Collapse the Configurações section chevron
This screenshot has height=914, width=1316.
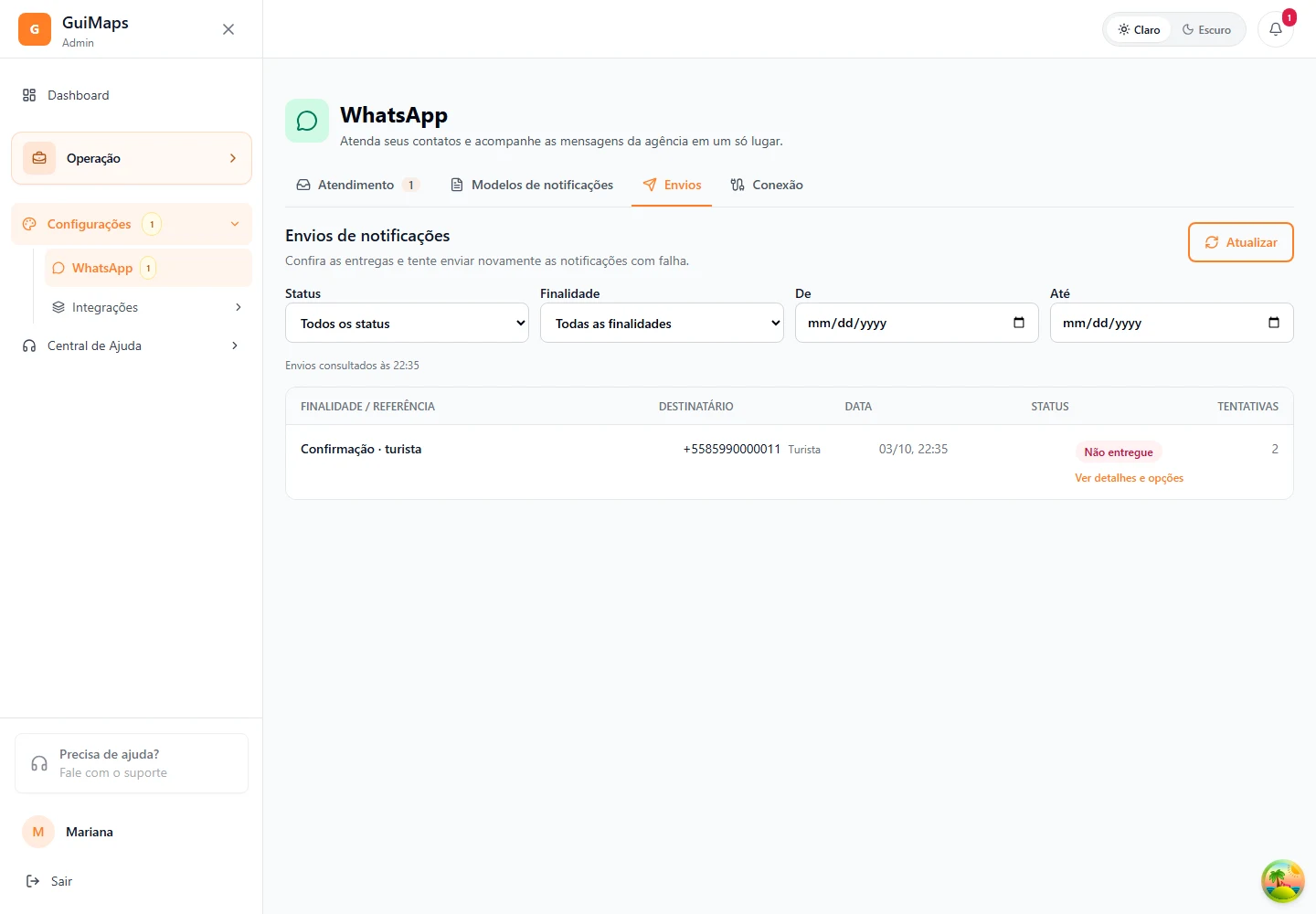pos(235,224)
